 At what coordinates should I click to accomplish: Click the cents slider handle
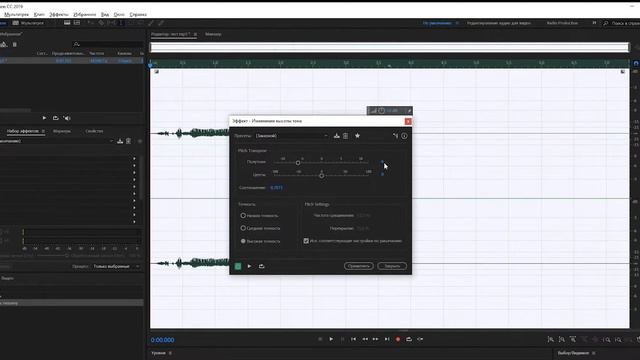pyautogui.click(x=321, y=176)
